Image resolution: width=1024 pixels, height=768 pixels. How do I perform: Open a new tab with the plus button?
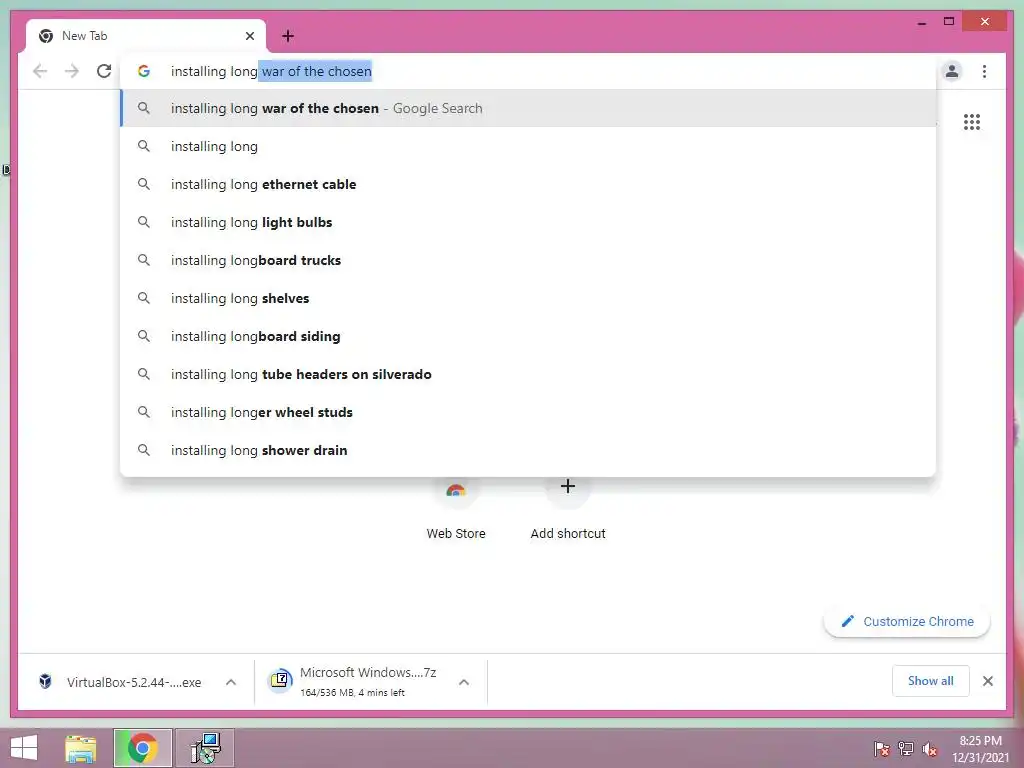(x=288, y=36)
